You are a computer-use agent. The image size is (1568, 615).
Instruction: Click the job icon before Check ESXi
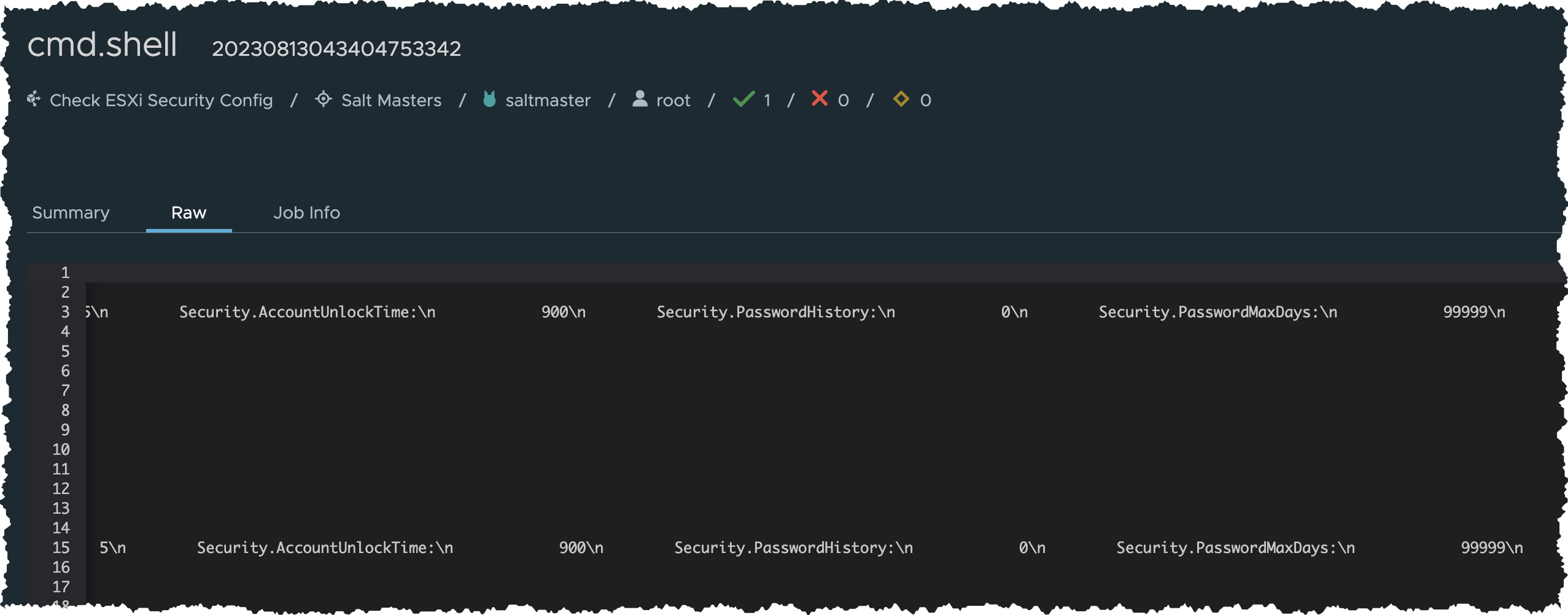(x=34, y=98)
